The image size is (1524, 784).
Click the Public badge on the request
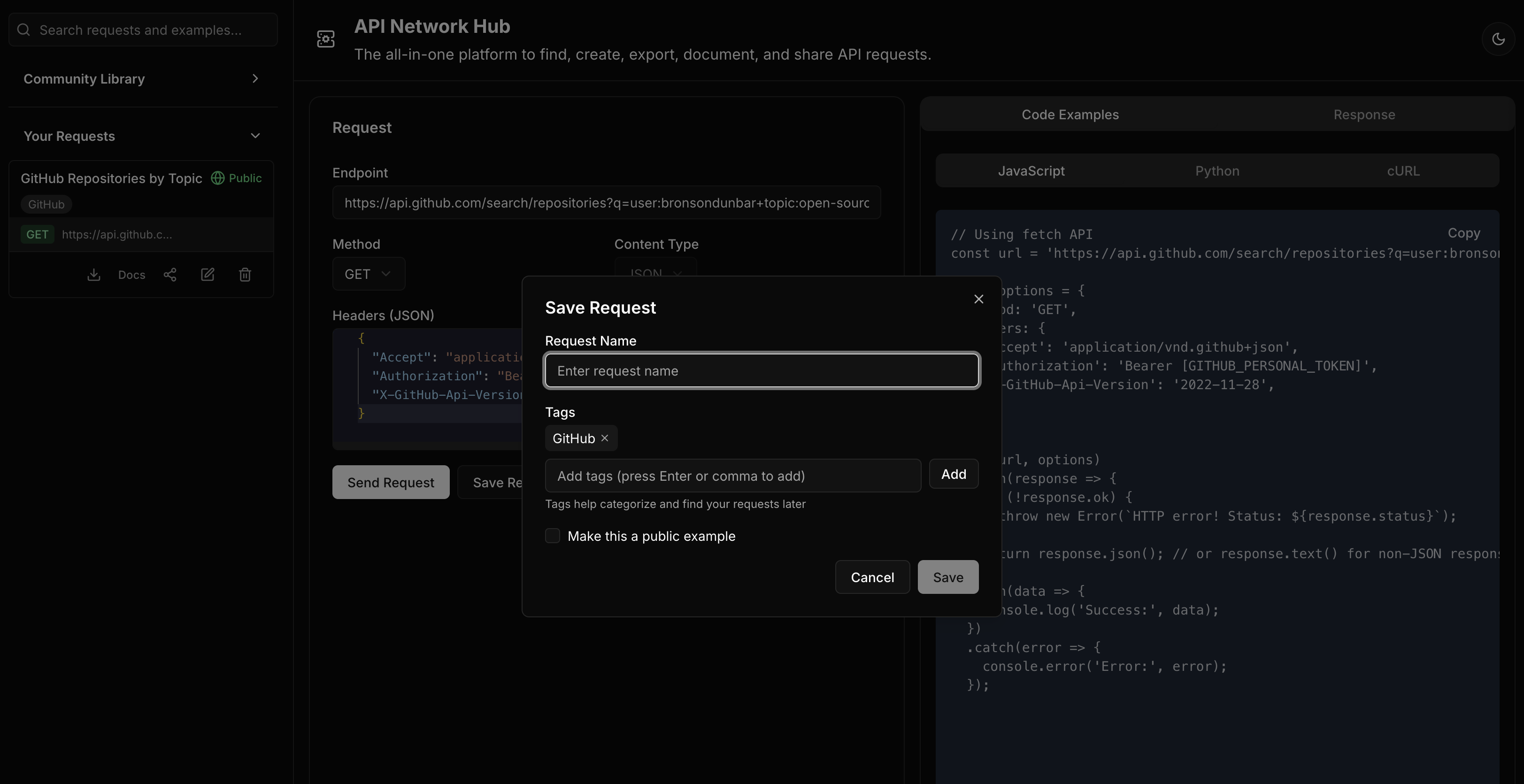coord(236,178)
